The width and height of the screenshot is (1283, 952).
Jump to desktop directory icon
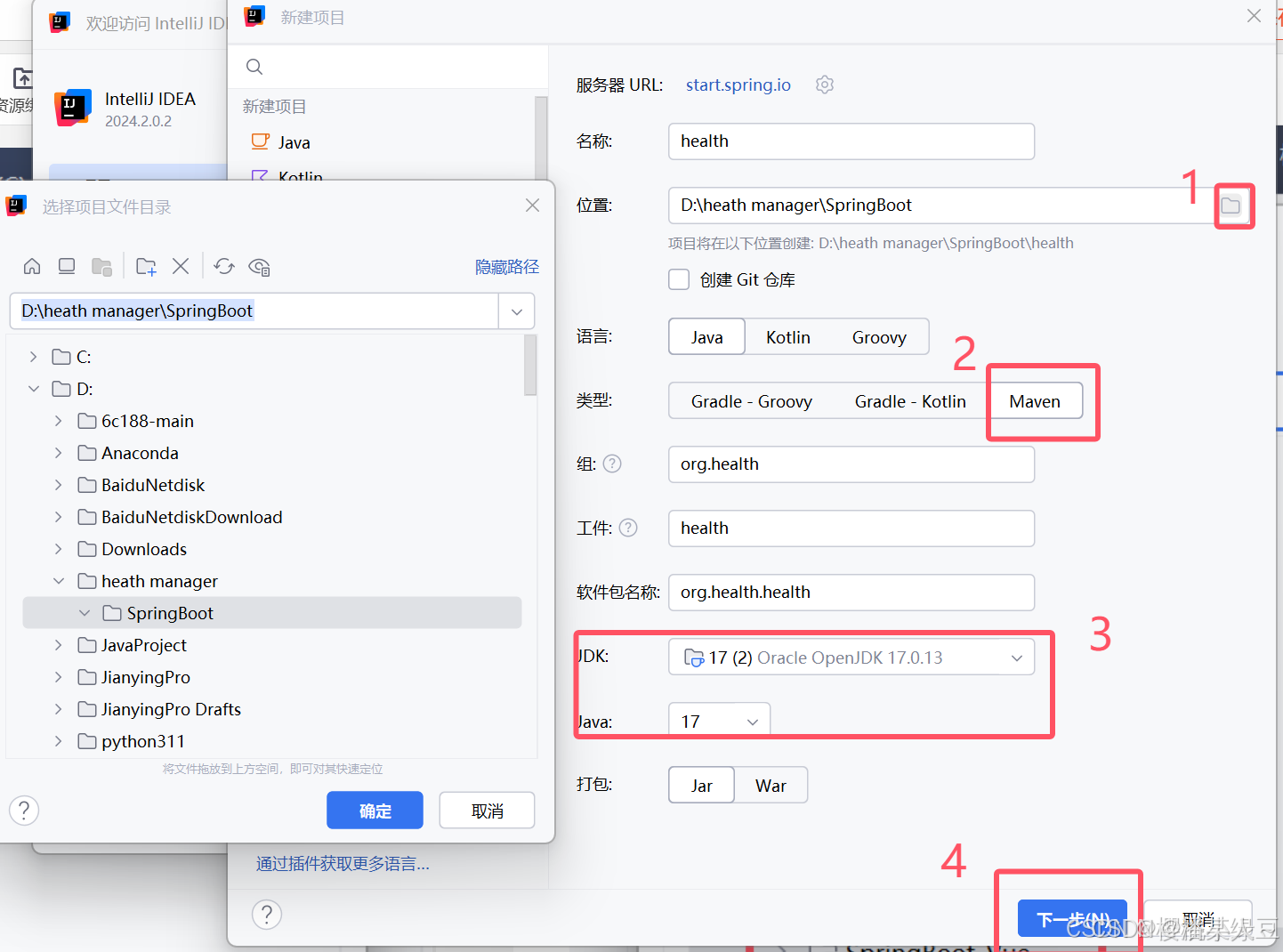pyautogui.click(x=67, y=266)
